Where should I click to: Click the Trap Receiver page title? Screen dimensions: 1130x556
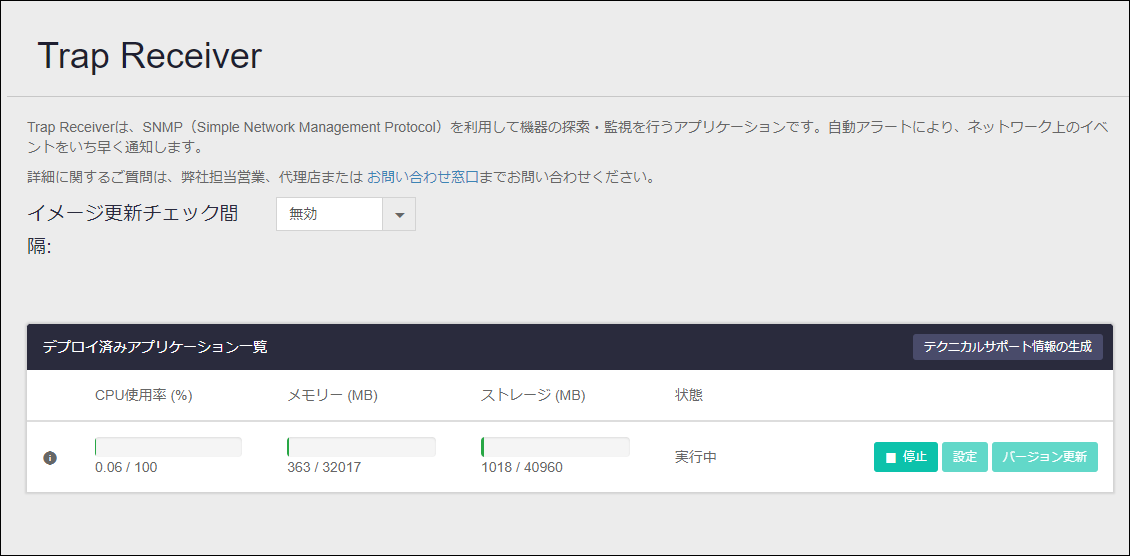point(149,56)
